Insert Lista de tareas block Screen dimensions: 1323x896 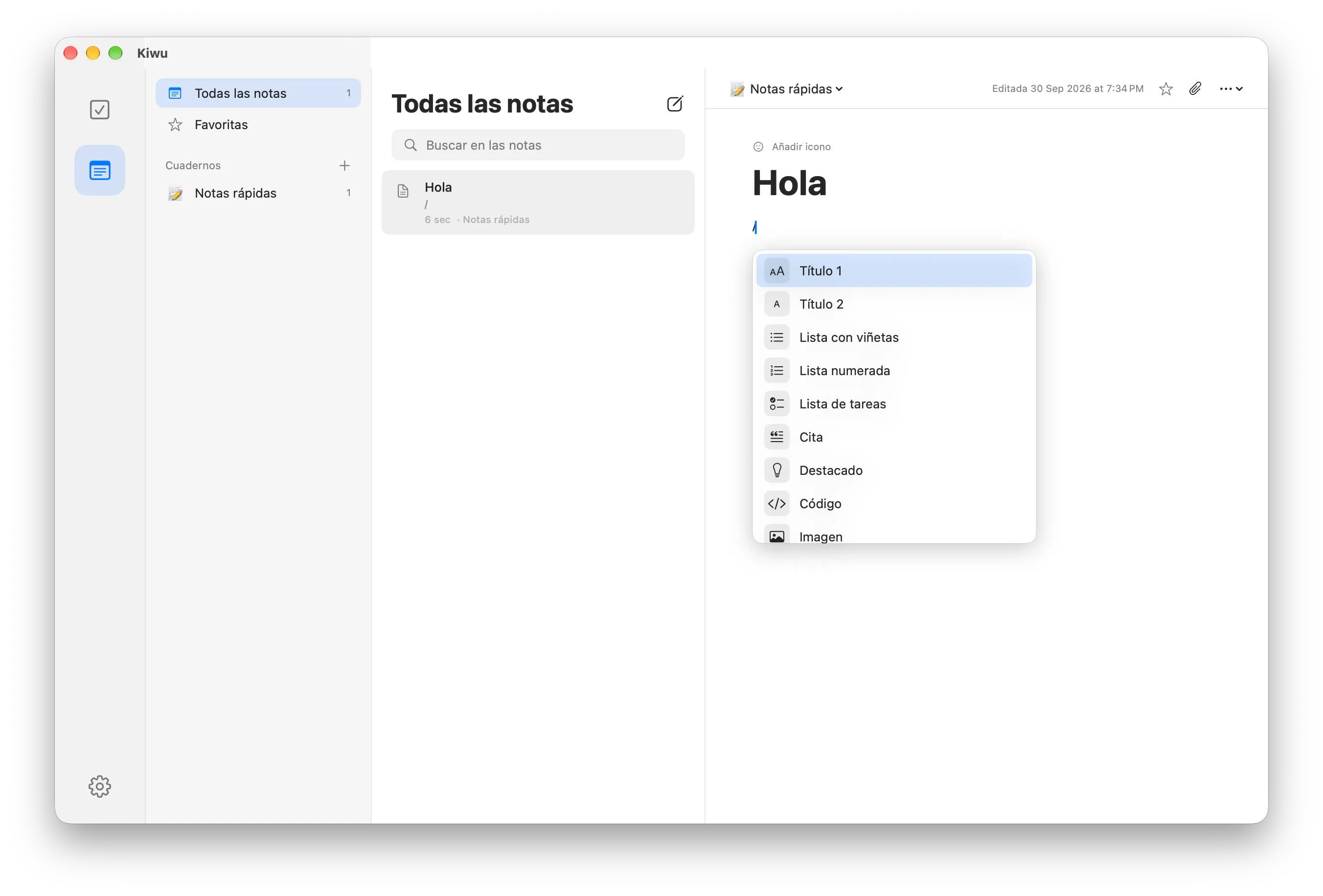pos(894,404)
